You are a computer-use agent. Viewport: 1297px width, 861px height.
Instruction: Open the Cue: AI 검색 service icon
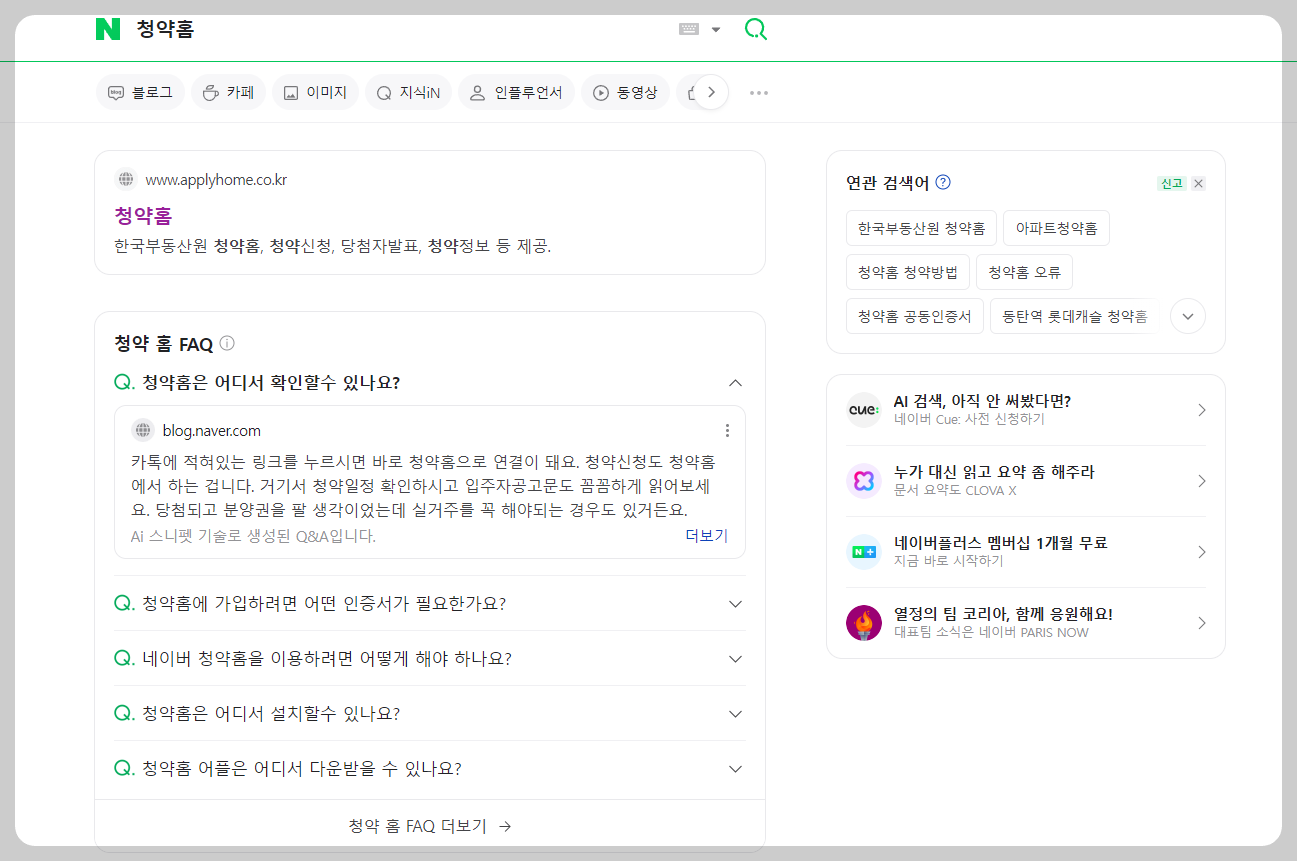click(x=863, y=409)
